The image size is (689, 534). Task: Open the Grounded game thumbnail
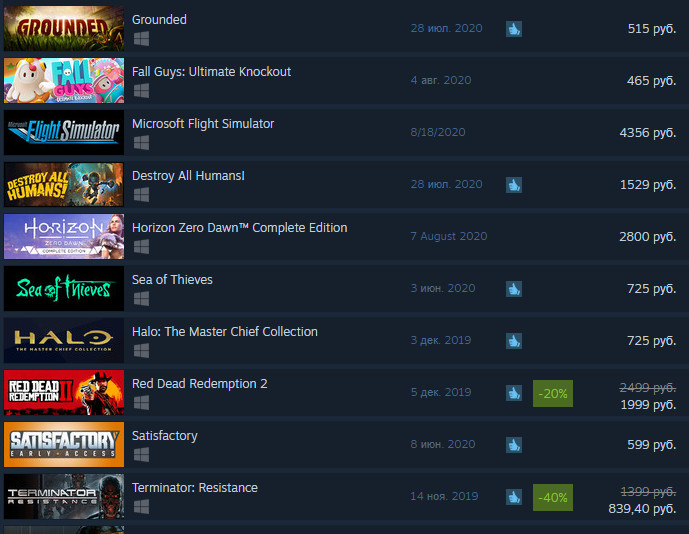[64, 29]
